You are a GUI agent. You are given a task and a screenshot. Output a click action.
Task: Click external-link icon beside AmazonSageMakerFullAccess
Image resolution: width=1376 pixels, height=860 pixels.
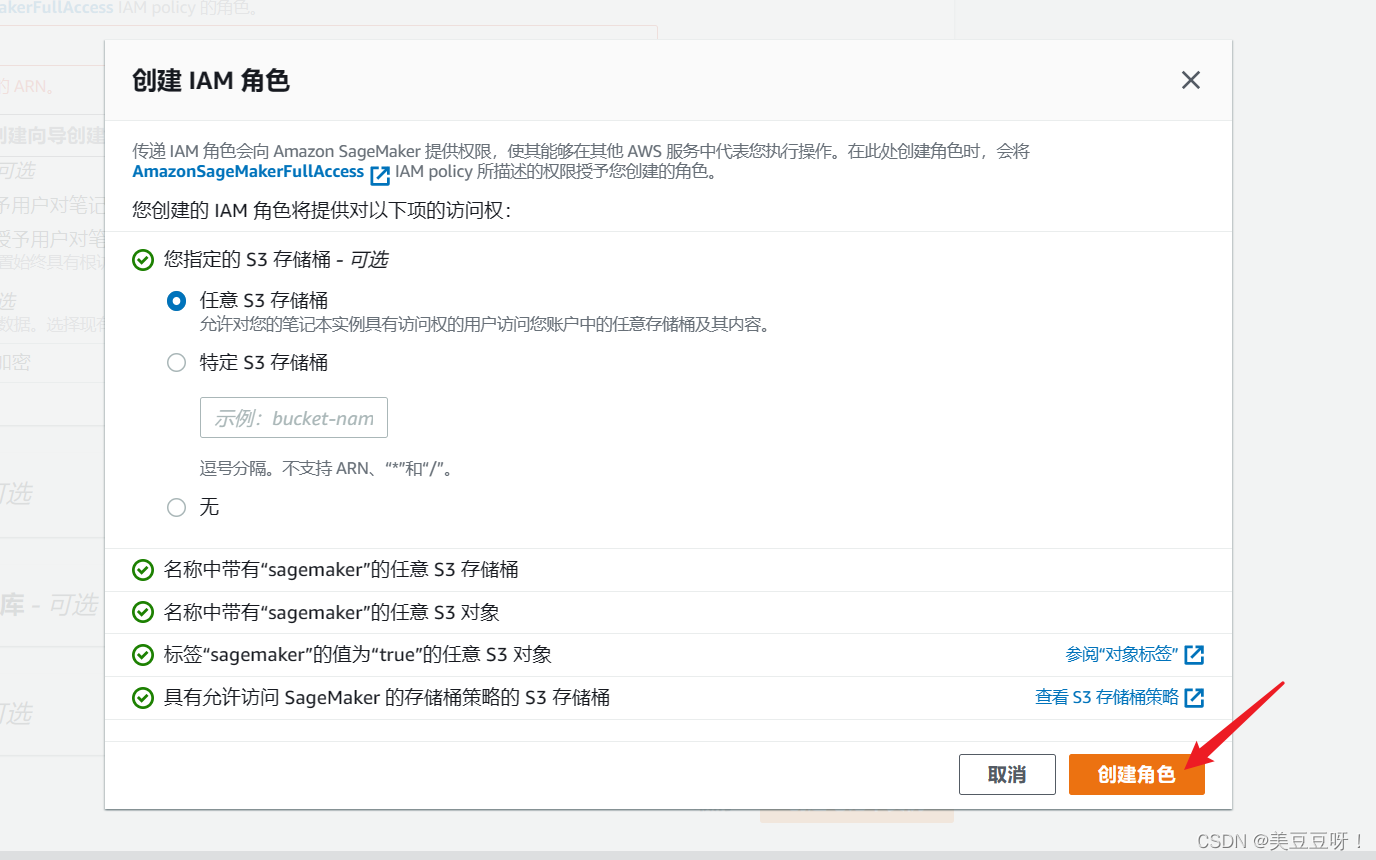[380, 176]
